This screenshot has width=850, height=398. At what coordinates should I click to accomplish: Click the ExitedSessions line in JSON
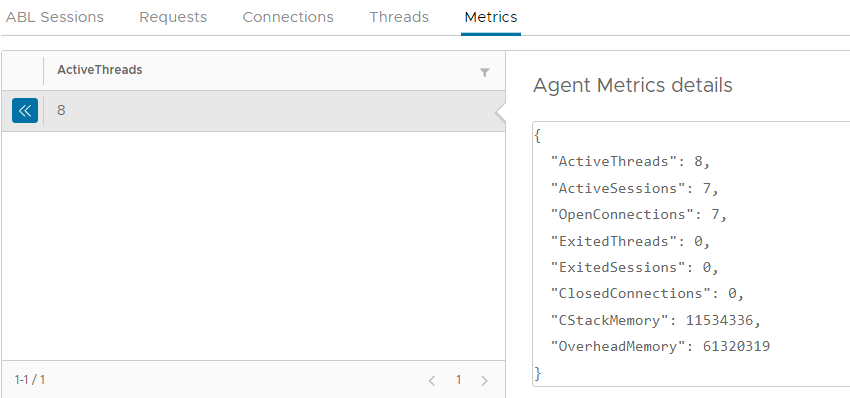(x=634, y=267)
